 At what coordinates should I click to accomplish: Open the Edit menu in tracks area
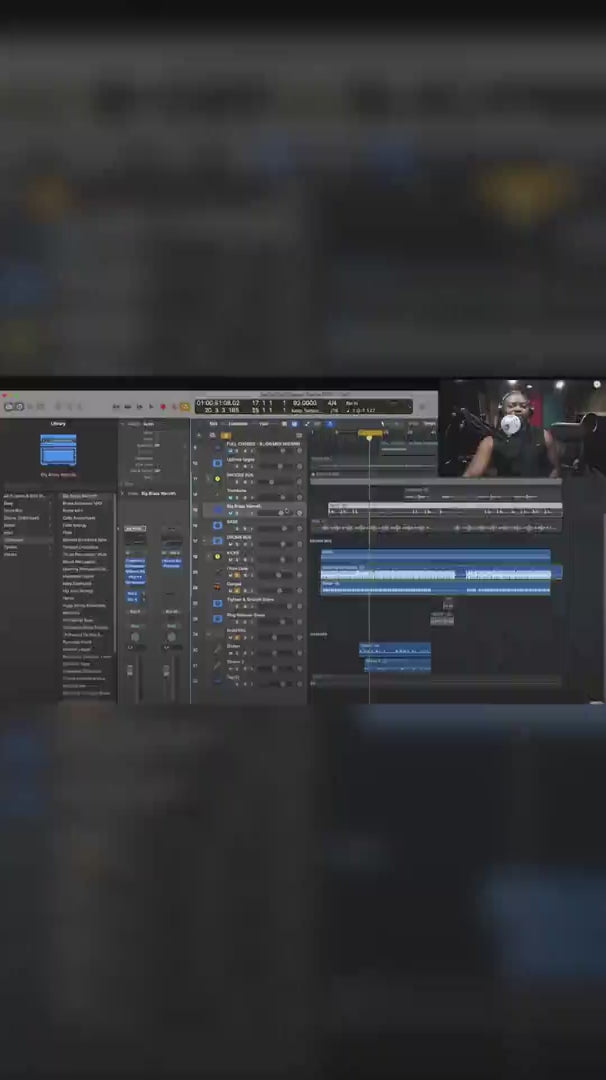coord(213,423)
